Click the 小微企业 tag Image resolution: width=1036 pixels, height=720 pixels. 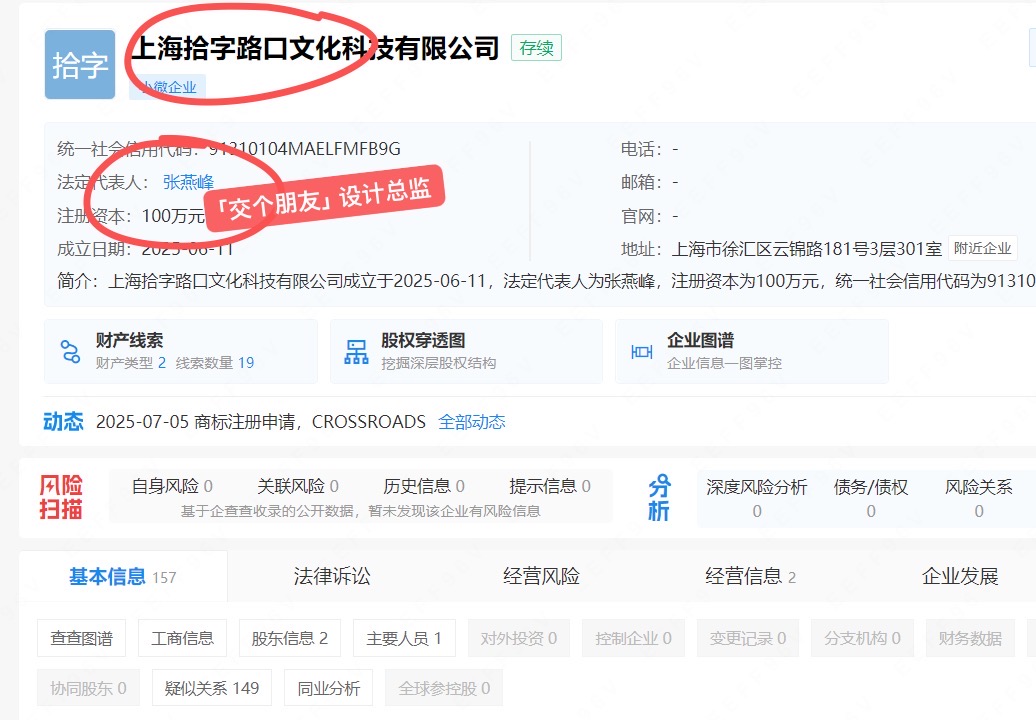[168, 87]
